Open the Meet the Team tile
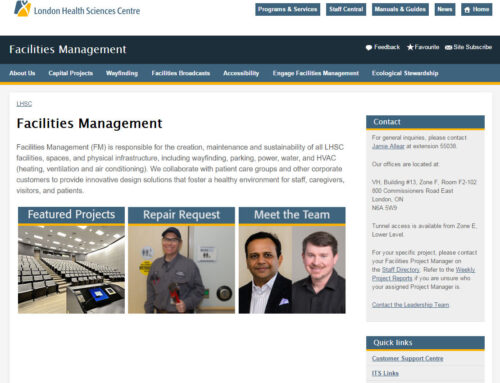The width and height of the screenshot is (500, 383). click(x=292, y=260)
